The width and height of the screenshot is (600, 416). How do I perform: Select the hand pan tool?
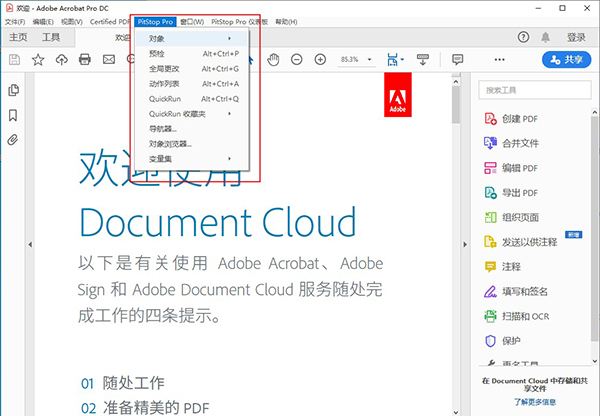(x=275, y=59)
